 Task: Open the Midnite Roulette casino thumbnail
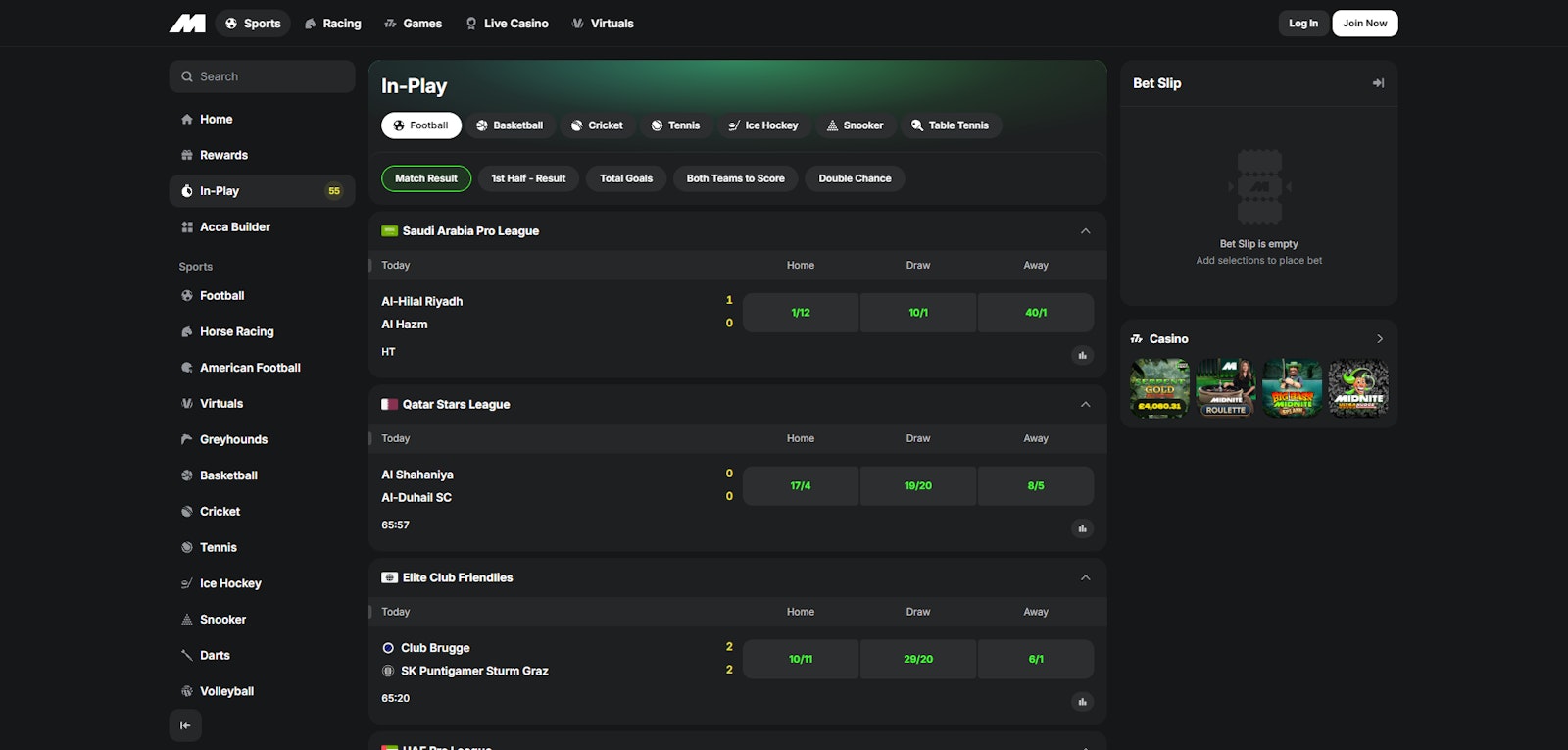(1226, 388)
